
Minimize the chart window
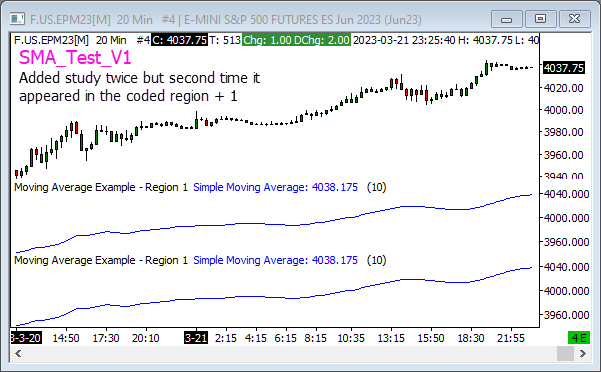point(506,19)
